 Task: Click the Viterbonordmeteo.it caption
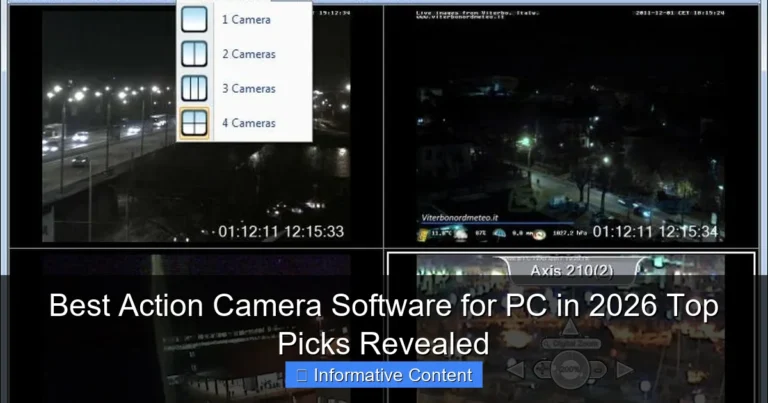pyautogui.click(x=459, y=218)
